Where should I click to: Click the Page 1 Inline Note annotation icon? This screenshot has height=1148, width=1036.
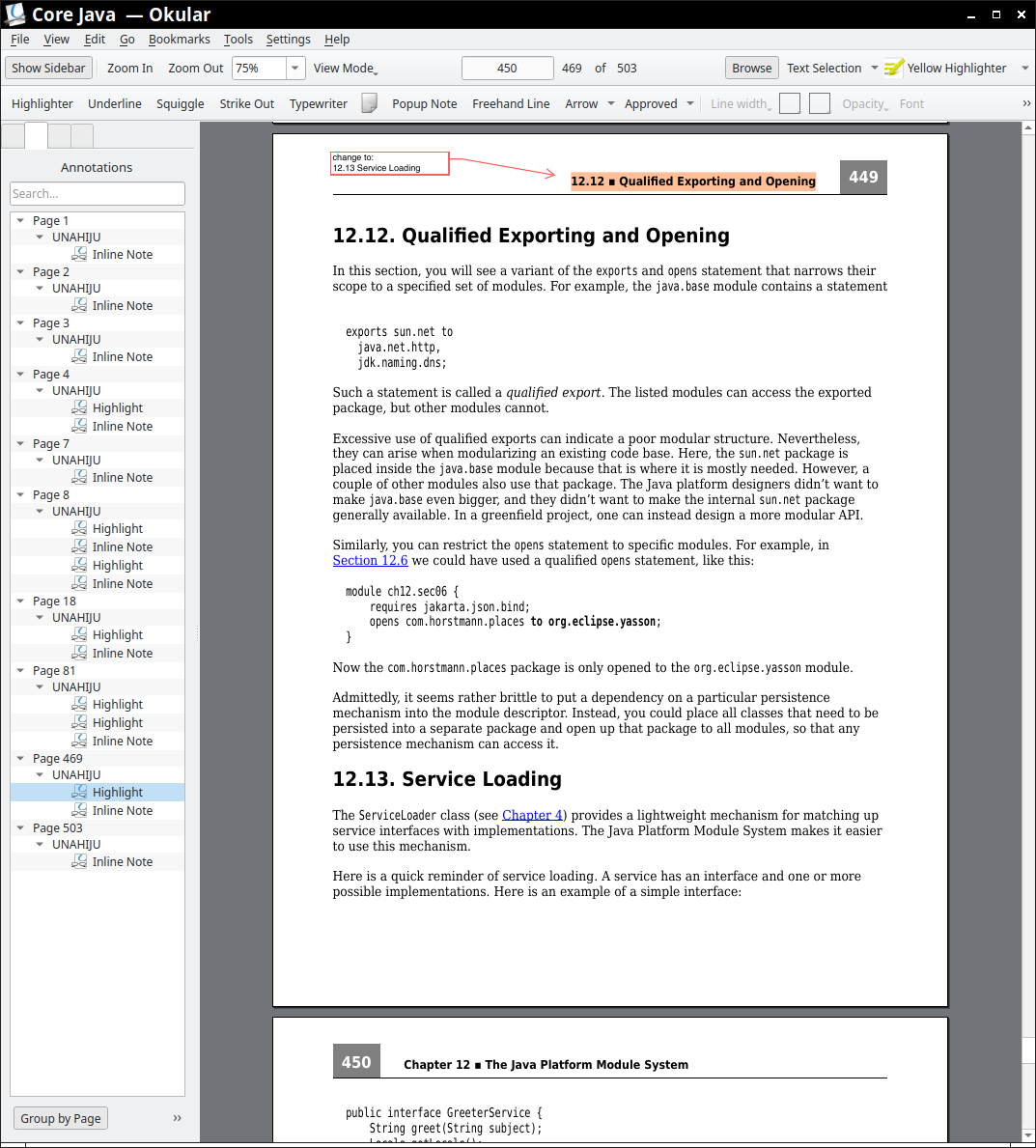coord(79,255)
